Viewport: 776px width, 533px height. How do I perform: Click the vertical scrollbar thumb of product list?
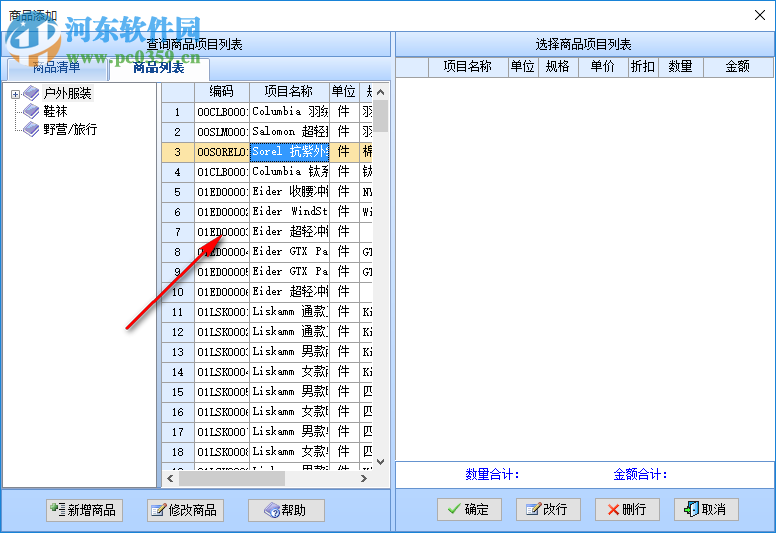[381, 116]
